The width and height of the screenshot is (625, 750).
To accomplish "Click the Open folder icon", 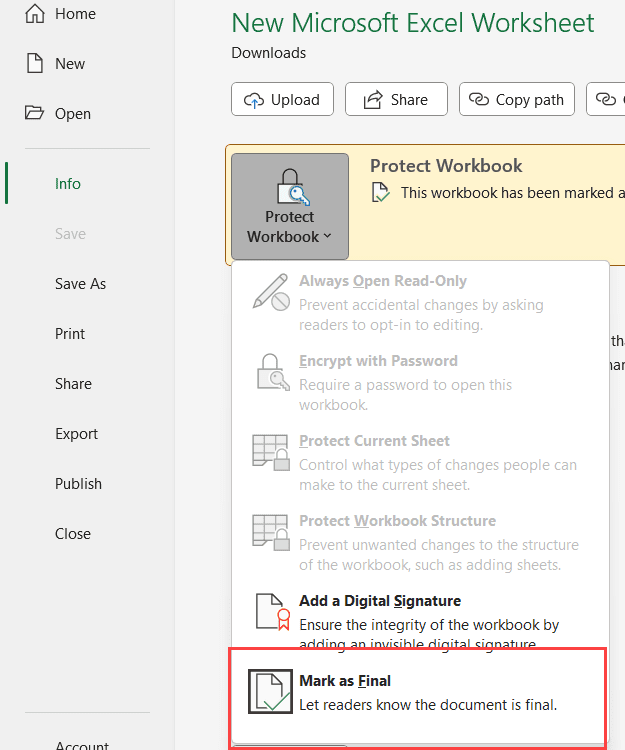I will (x=35, y=114).
